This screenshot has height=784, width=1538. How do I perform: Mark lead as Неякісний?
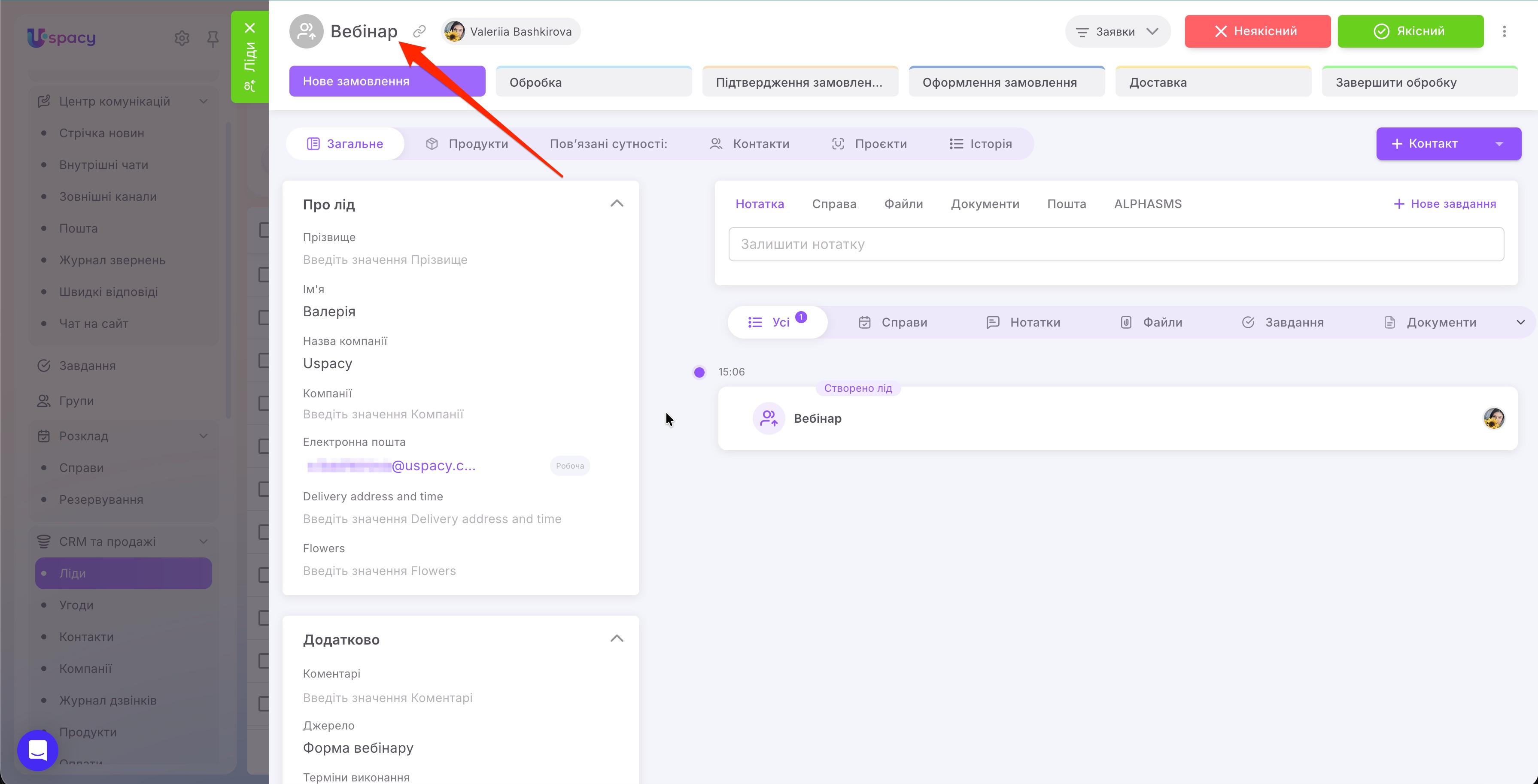pyautogui.click(x=1257, y=31)
